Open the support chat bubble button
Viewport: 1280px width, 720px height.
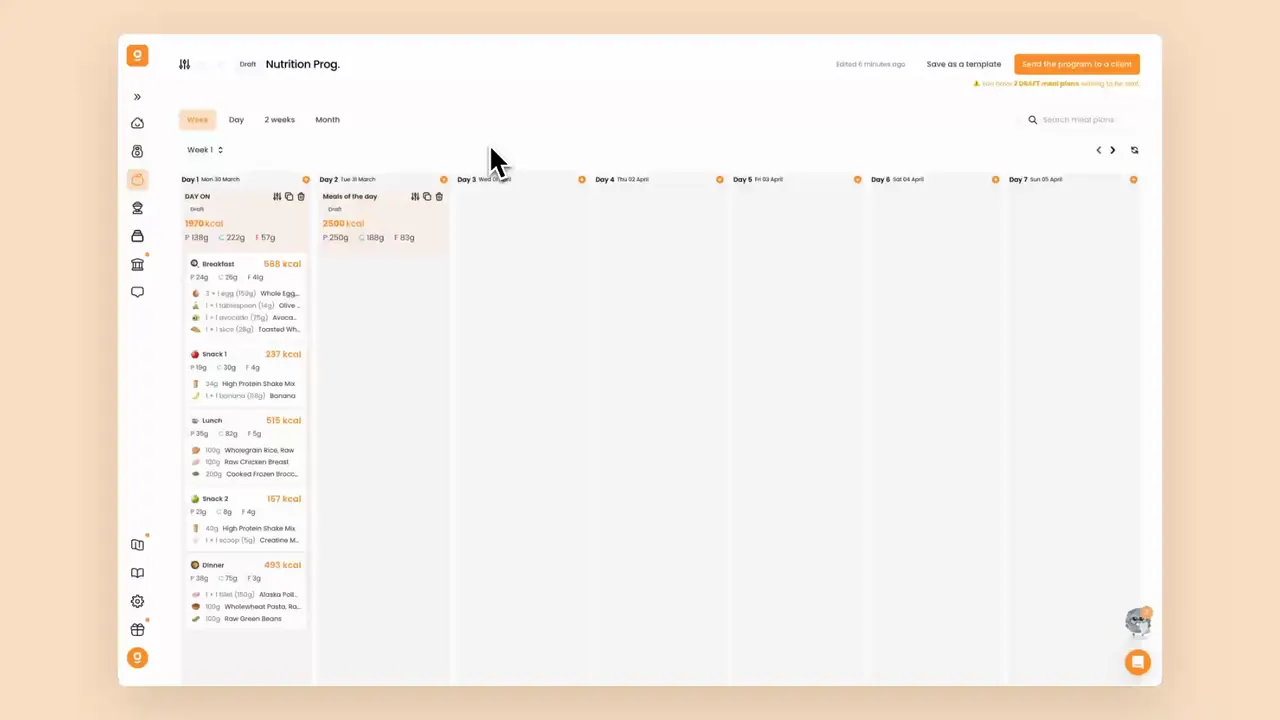(x=1137, y=662)
